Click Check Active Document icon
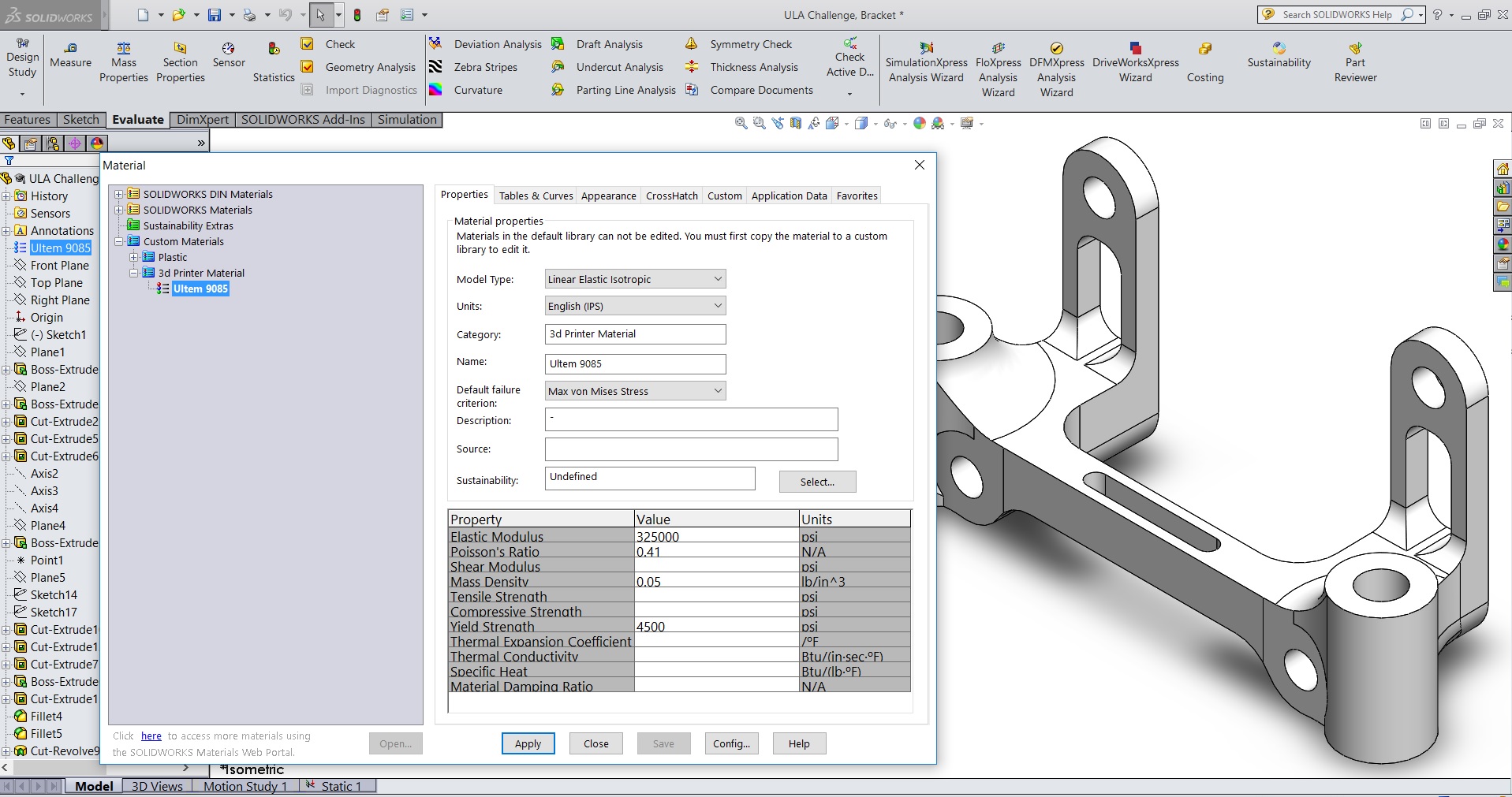The width and height of the screenshot is (1512, 797). 850,43
